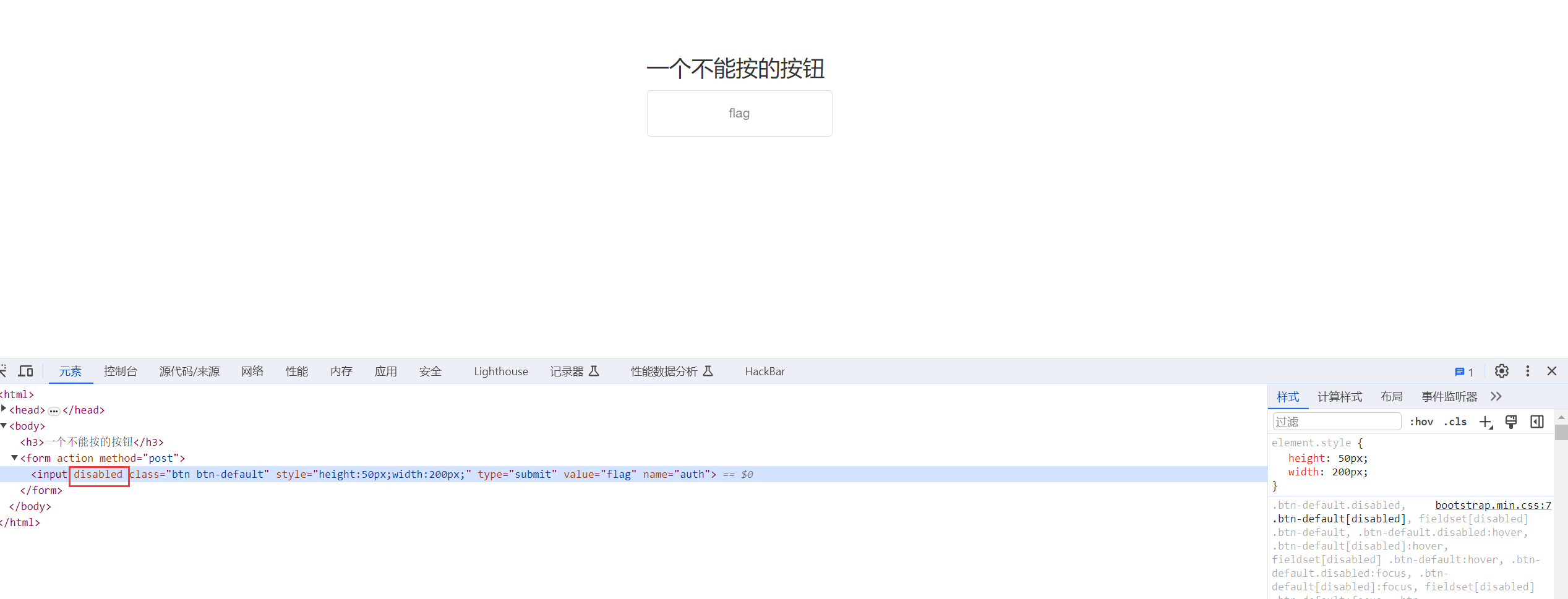Viewport: 1568px width, 599px height.
Task: Click inside the 过滤 styles filter field
Action: click(x=1336, y=421)
